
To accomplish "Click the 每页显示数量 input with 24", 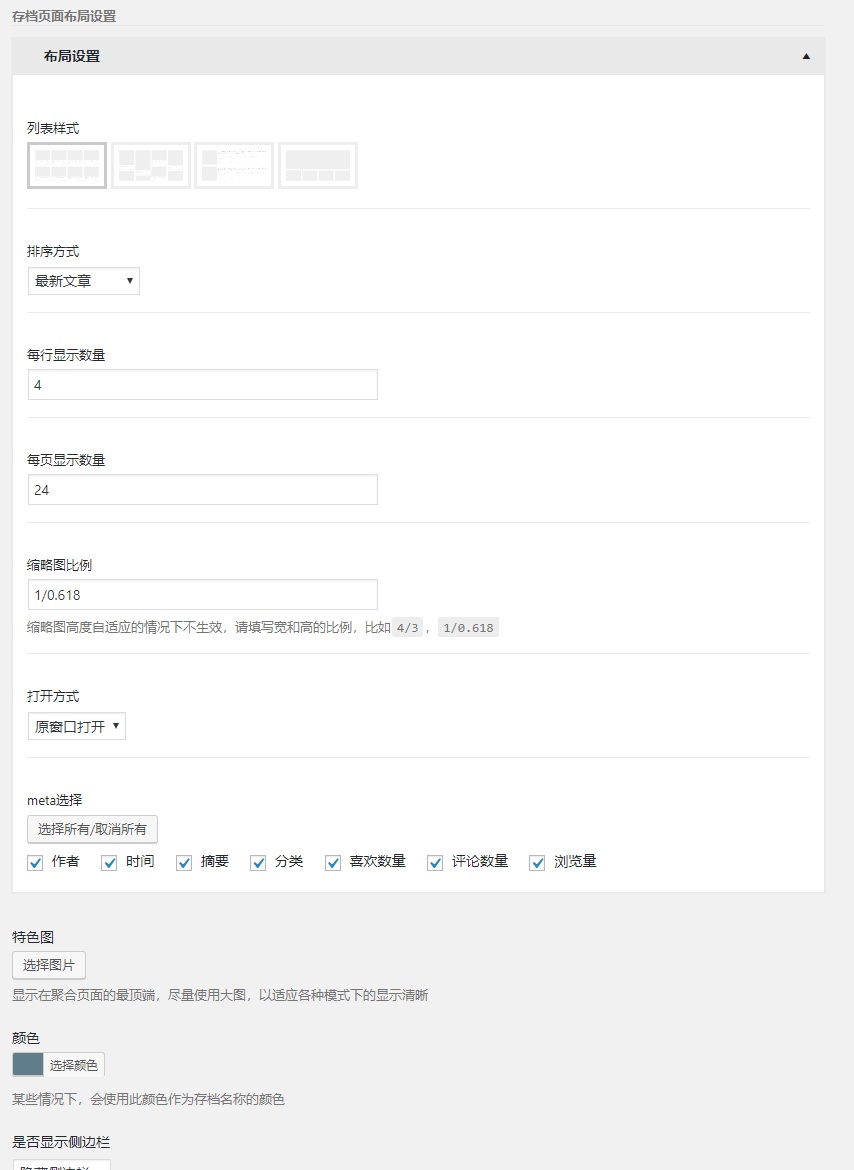I will pos(203,489).
